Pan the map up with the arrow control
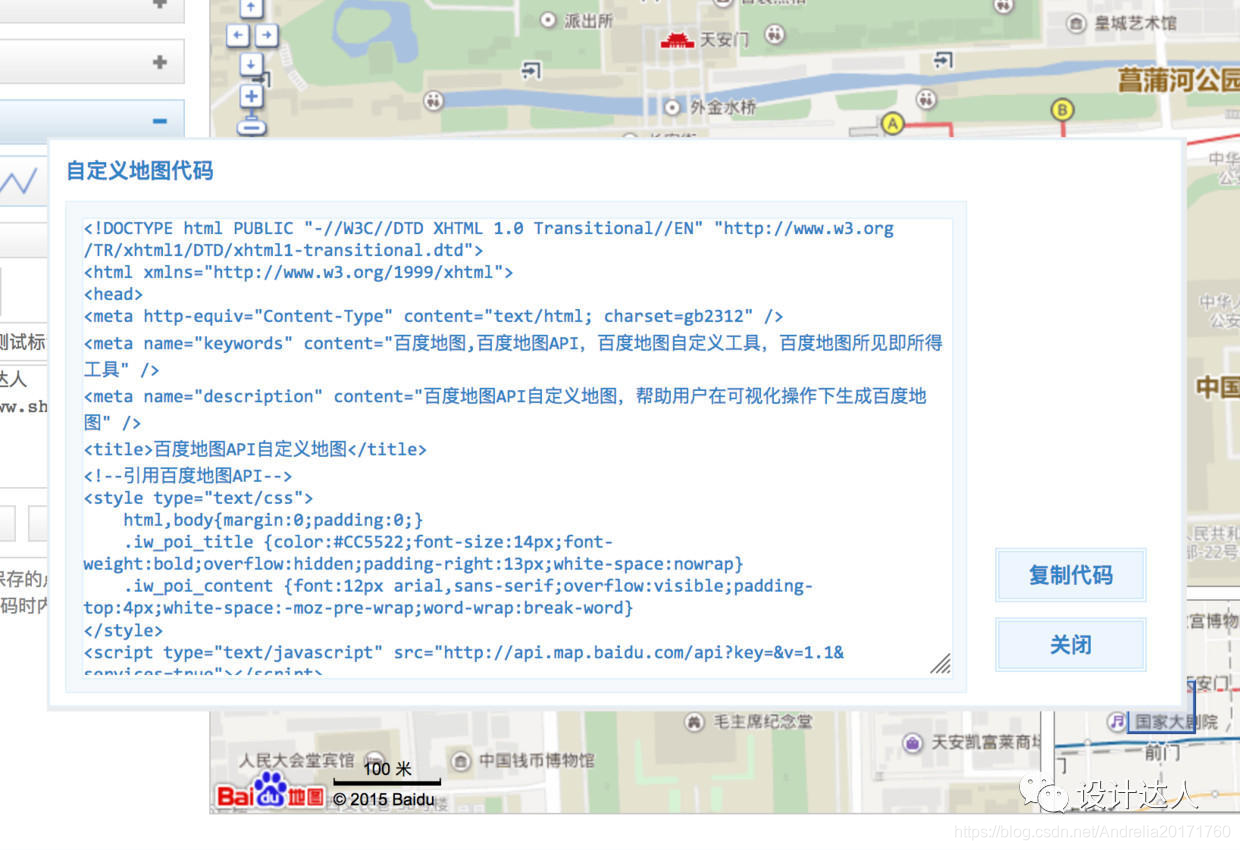The width and height of the screenshot is (1240, 850). [x=252, y=8]
